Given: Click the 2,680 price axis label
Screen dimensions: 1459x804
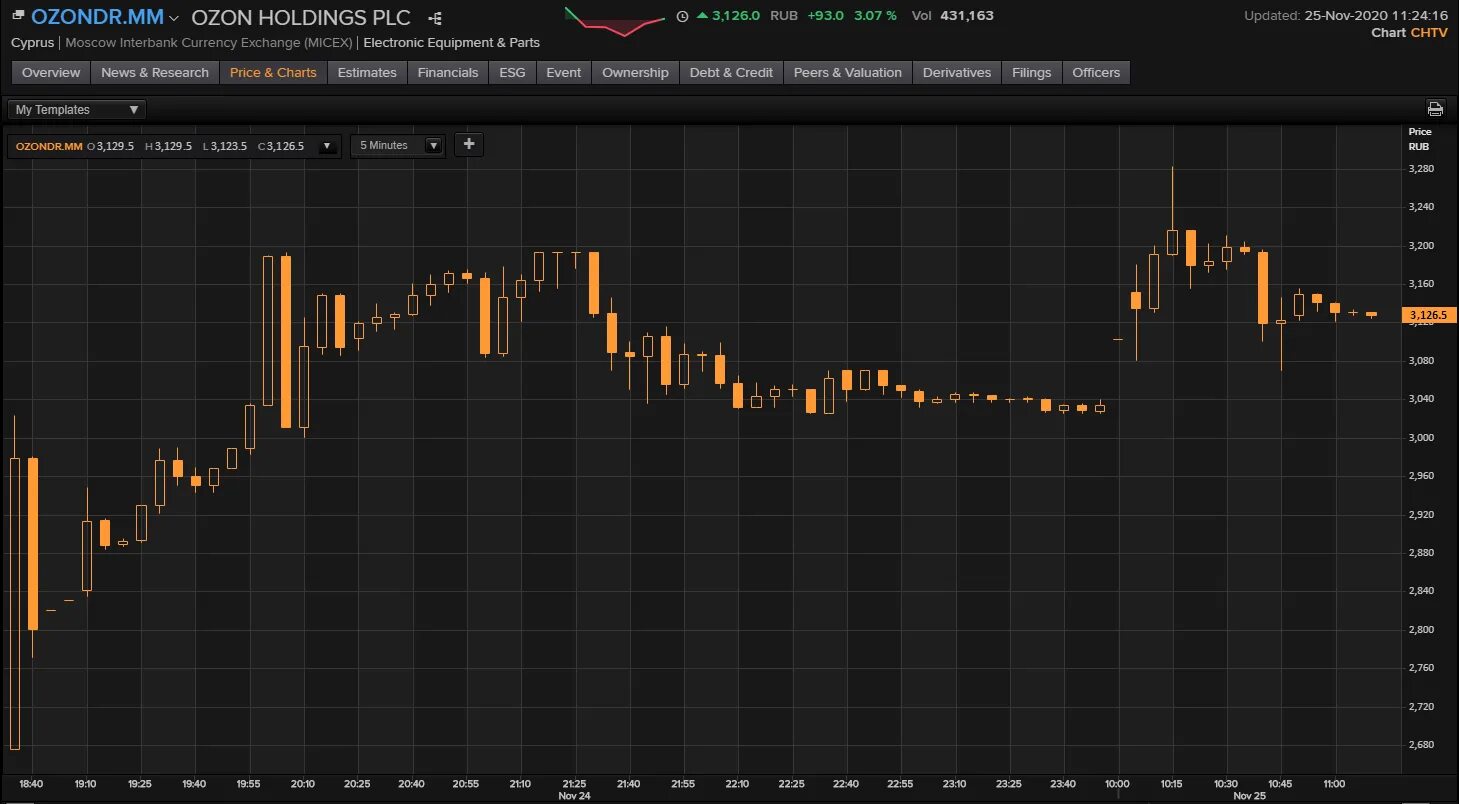Looking at the screenshot, I should [1421, 745].
